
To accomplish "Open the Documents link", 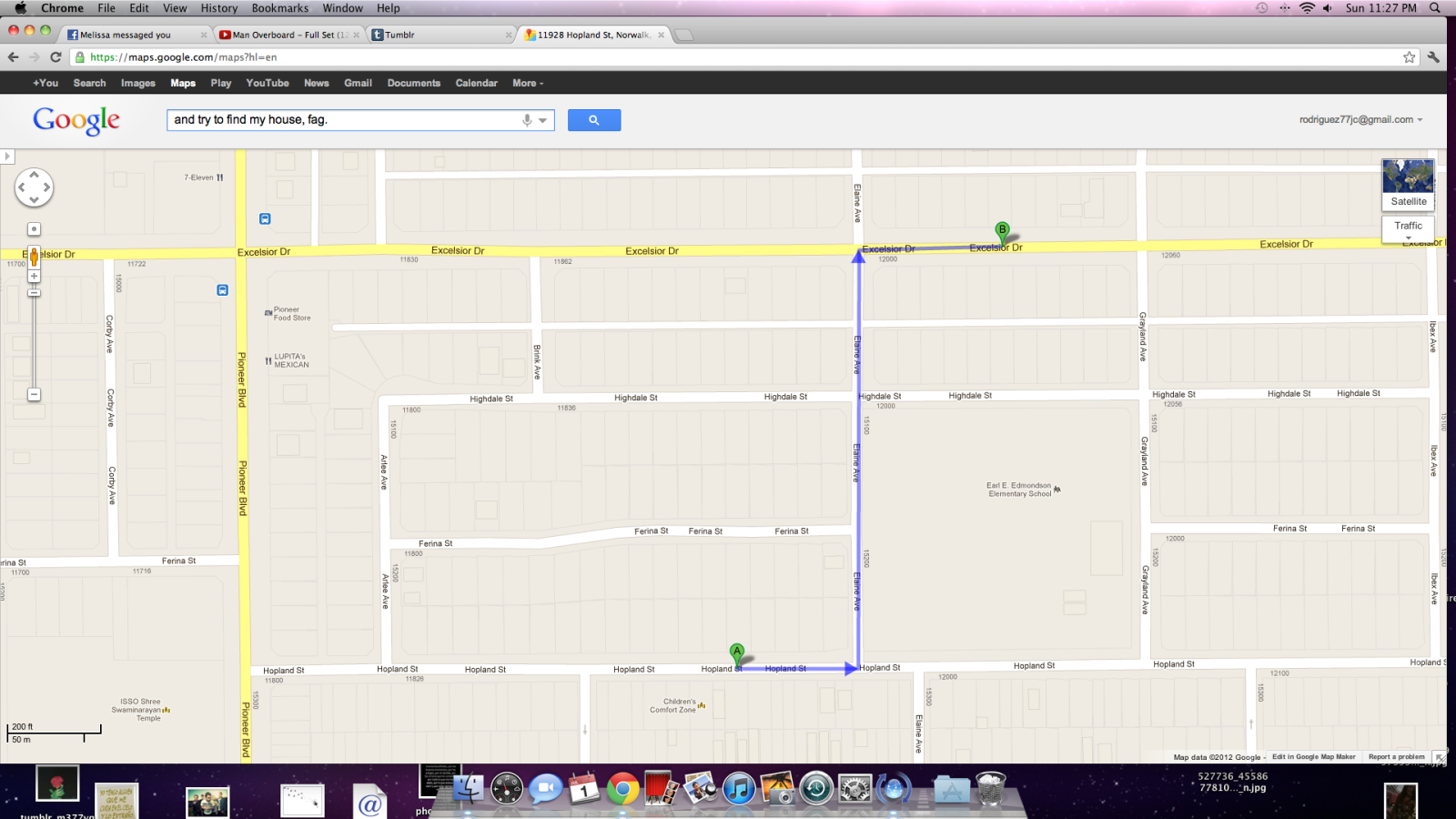I will tap(414, 83).
